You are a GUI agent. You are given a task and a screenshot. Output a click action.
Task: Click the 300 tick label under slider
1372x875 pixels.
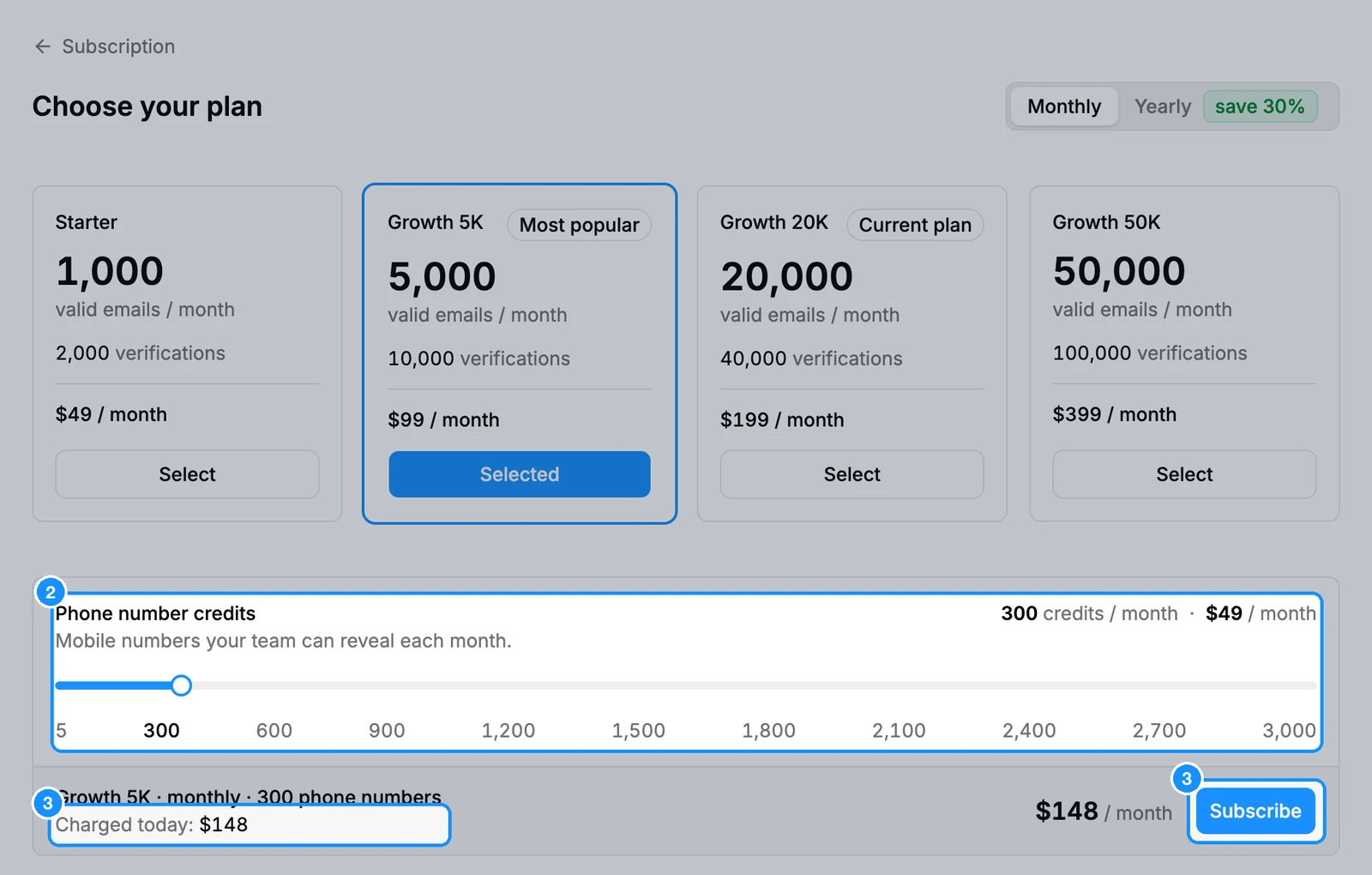[x=161, y=730]
